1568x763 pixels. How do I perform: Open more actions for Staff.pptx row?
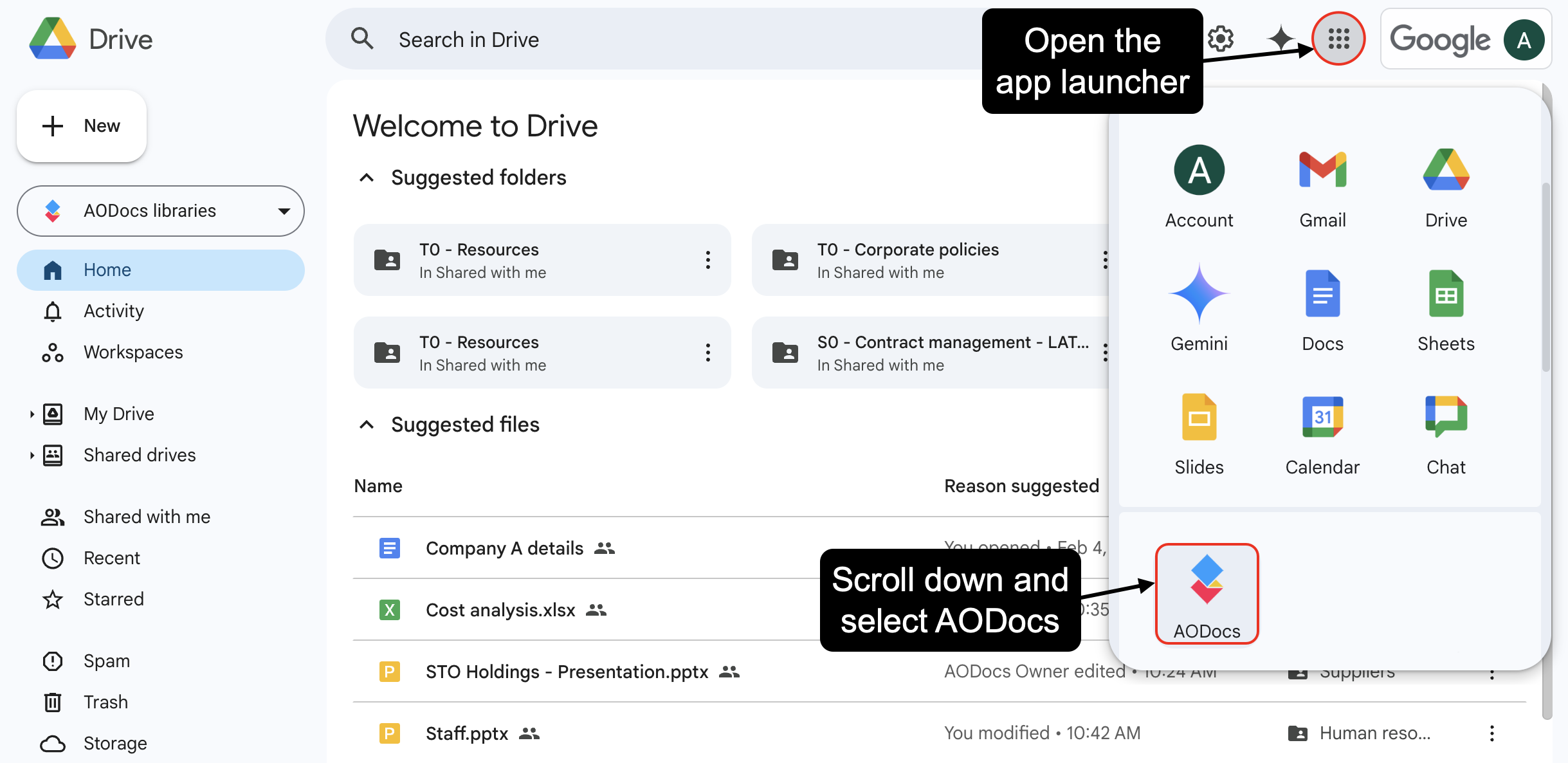coord(1491,733)
